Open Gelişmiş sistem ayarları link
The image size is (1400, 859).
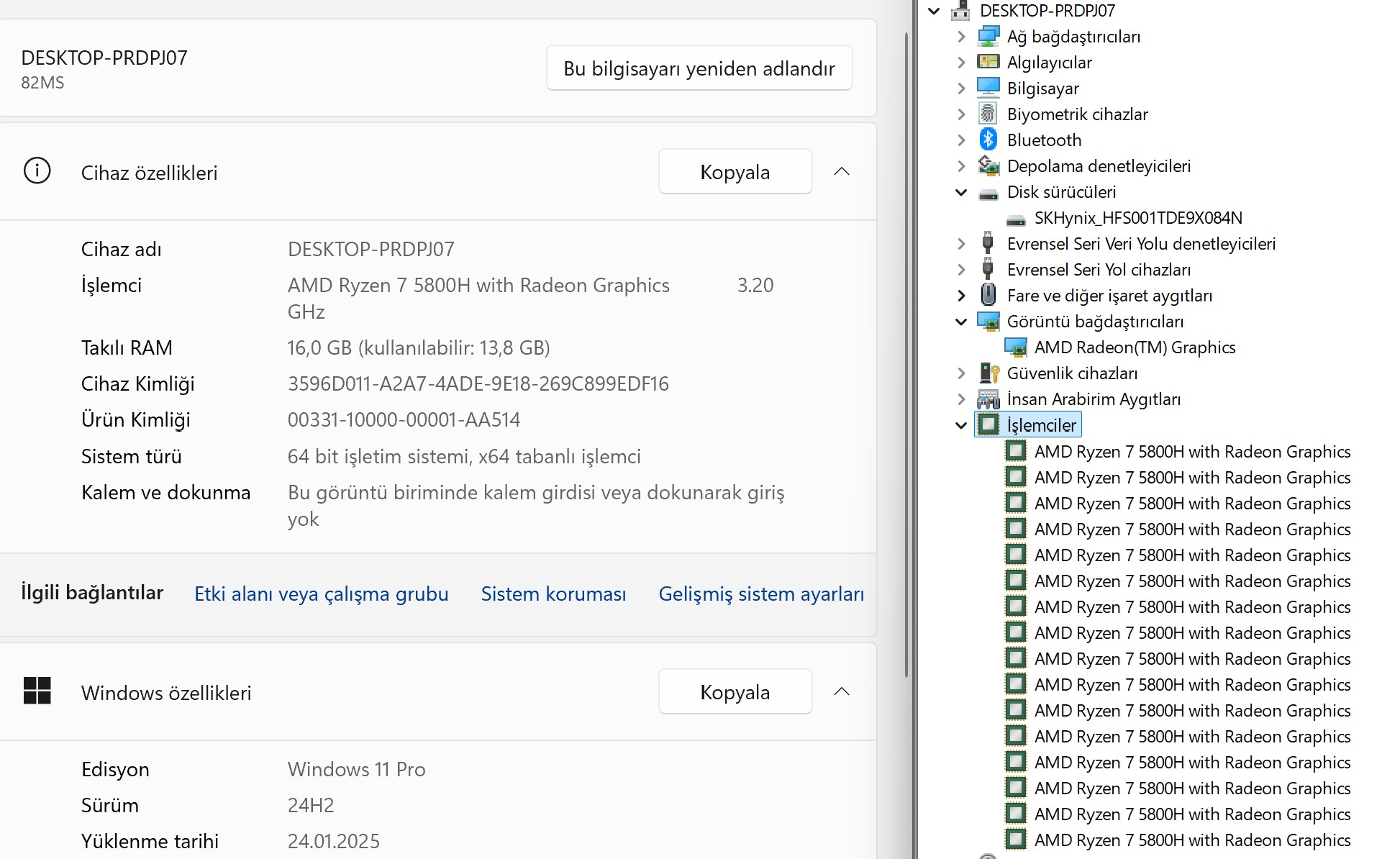click(761, 594)
